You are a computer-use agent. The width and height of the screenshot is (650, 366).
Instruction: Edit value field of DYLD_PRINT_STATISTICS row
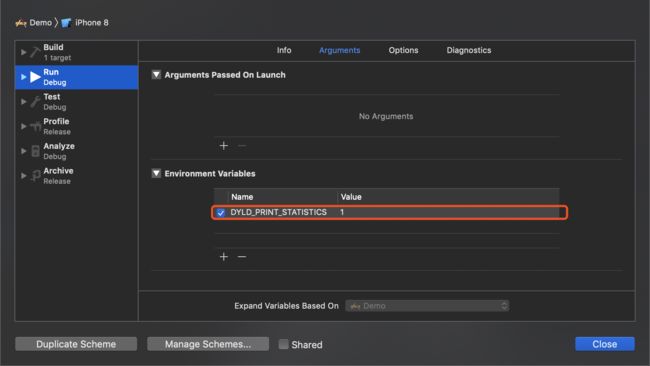(448, 212)
